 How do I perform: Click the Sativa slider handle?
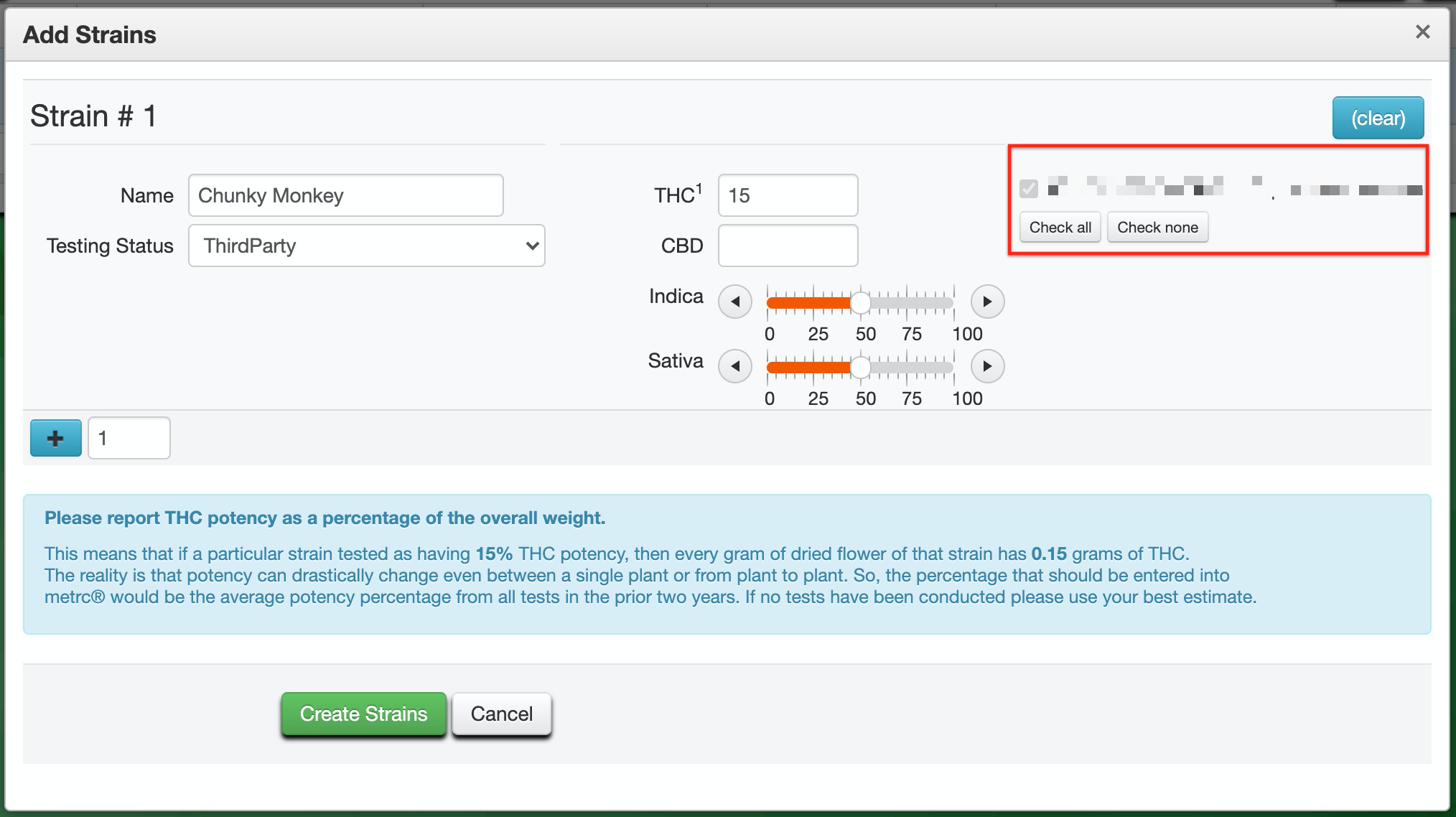pos(860,368)
